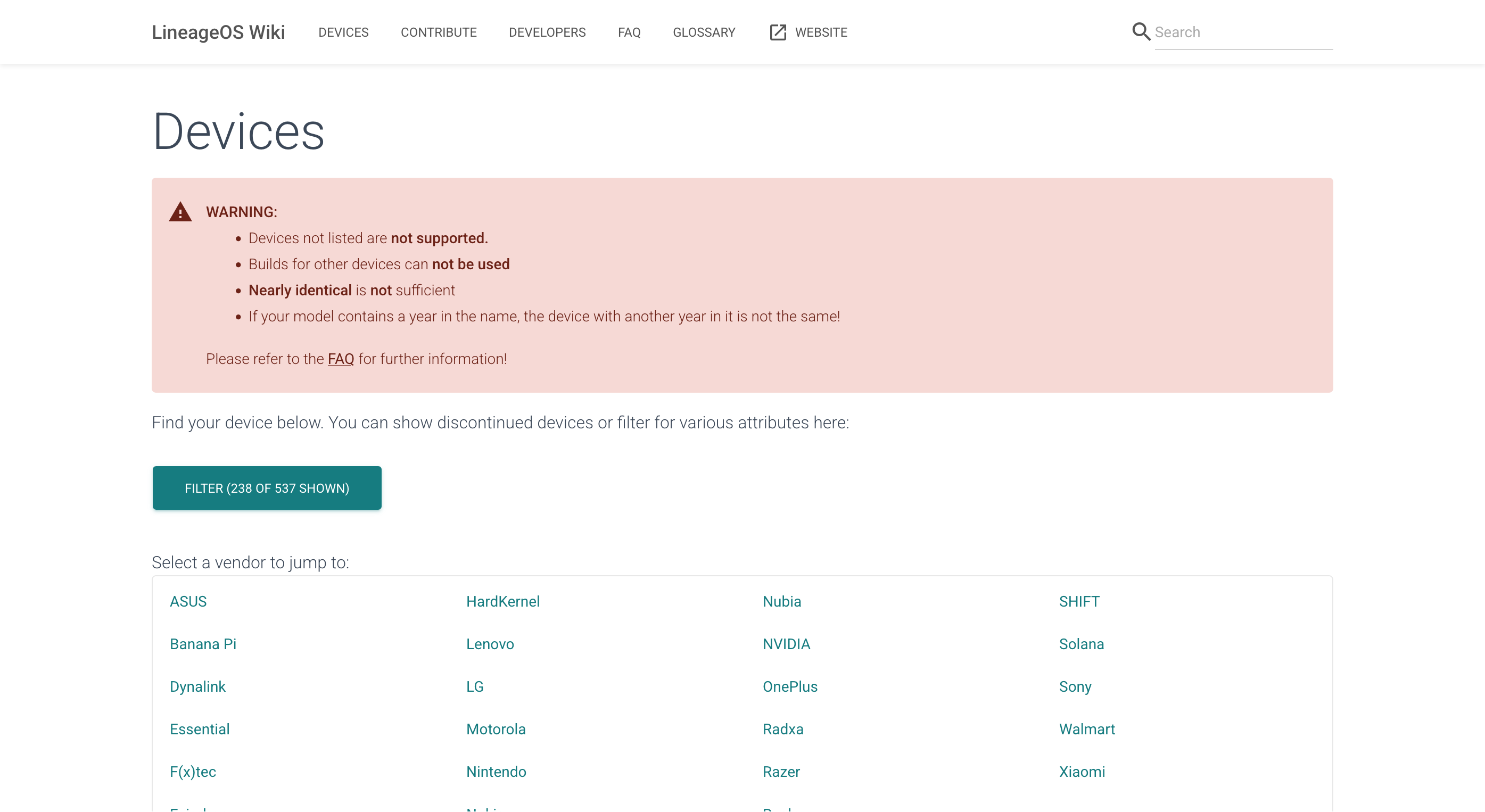This screenshot has width=1485, height=812.
Task: Go to the Essential vendor section
Action: click(200, 729)
